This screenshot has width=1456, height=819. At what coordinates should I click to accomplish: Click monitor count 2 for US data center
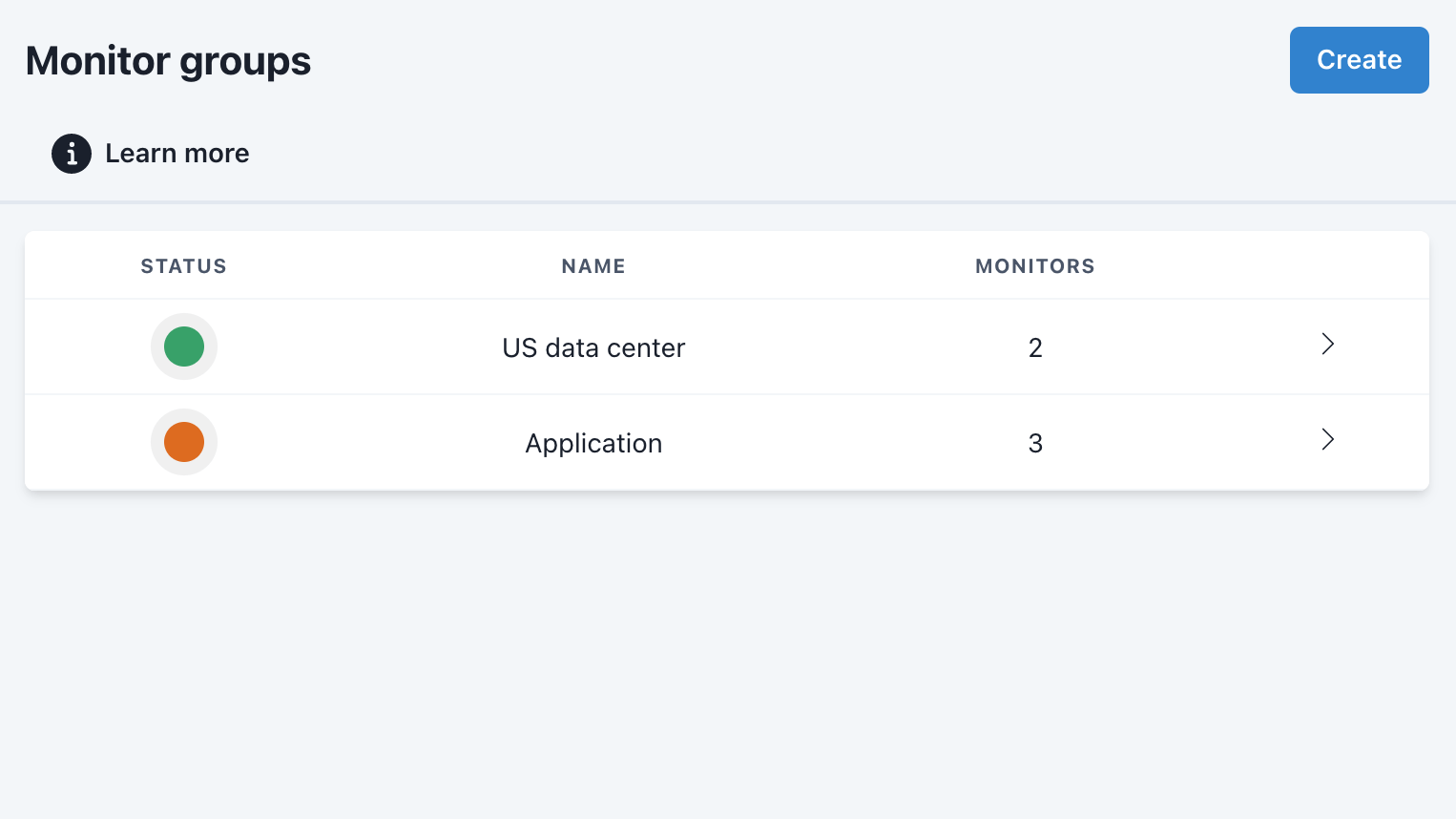click(1035, 348)
